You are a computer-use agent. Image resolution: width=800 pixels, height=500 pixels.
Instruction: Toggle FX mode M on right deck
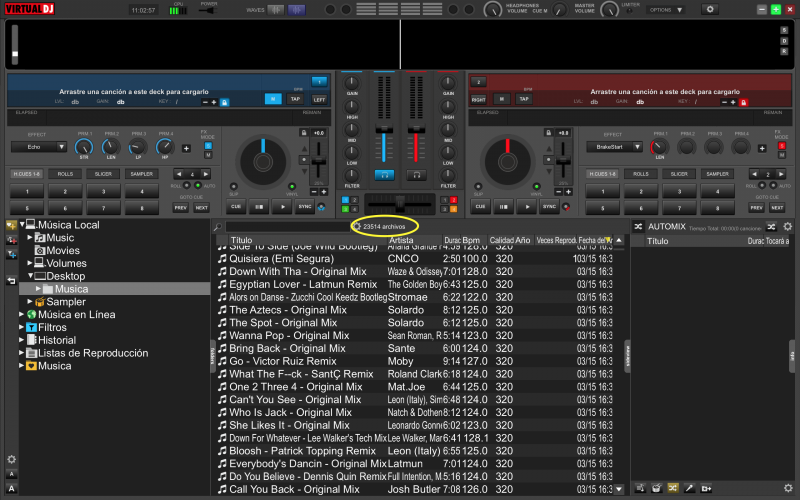tap(782, 155)
